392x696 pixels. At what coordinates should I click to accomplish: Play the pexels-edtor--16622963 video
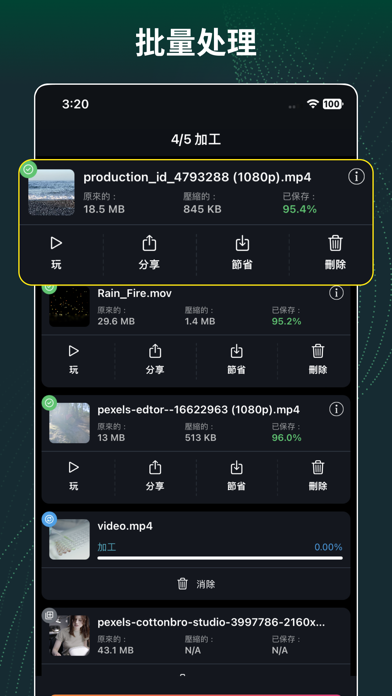(74, 476)
